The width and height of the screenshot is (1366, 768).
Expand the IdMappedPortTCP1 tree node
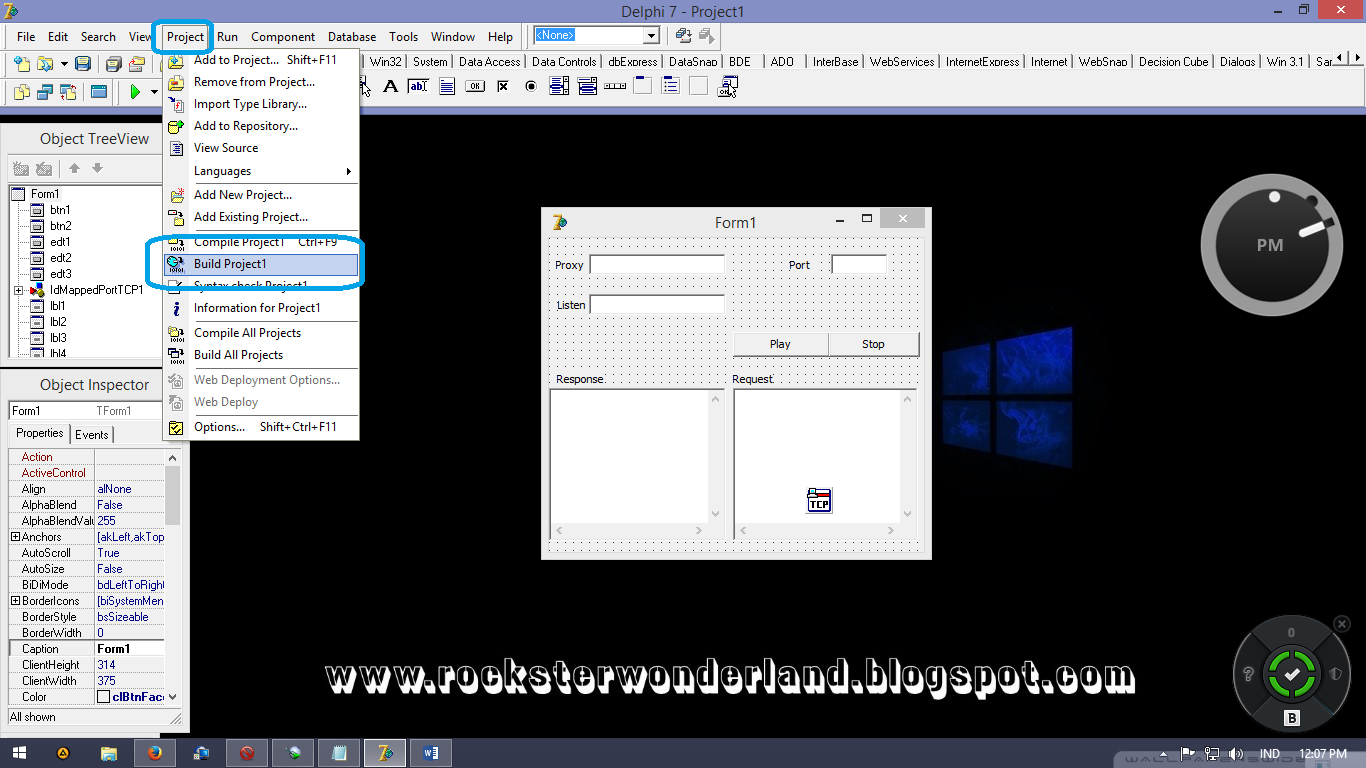[18, 290]
